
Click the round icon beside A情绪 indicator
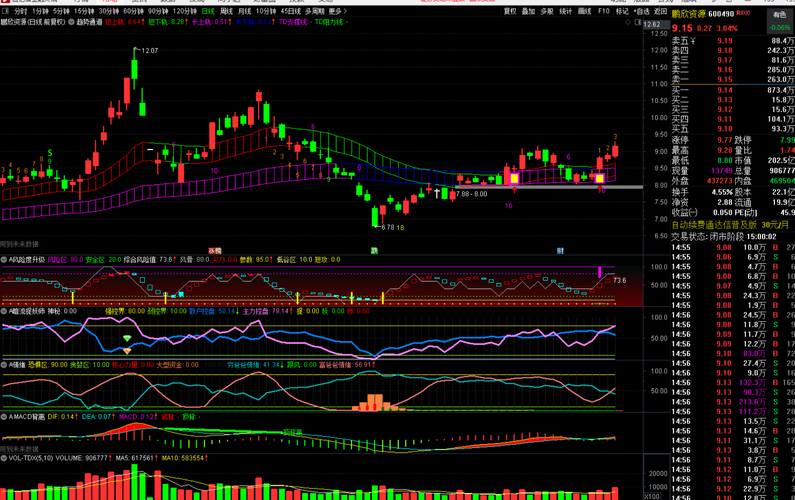[x=4, y=365]
